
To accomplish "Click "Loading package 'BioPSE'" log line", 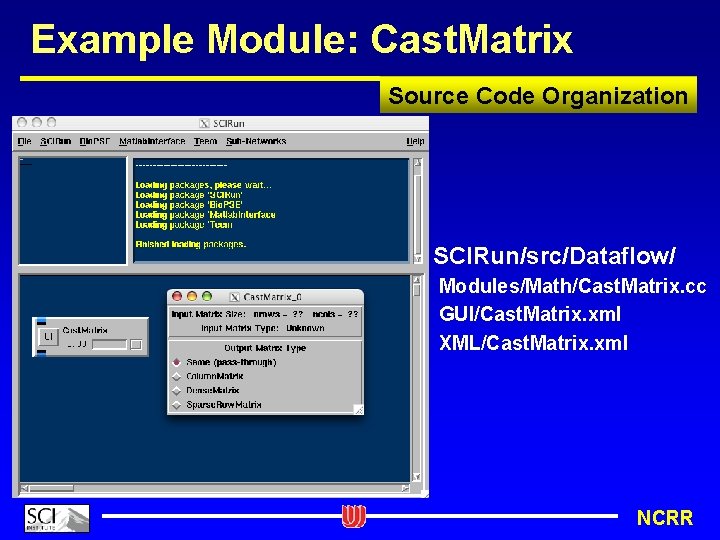I will pyautogui.click(x=189, y=205).
